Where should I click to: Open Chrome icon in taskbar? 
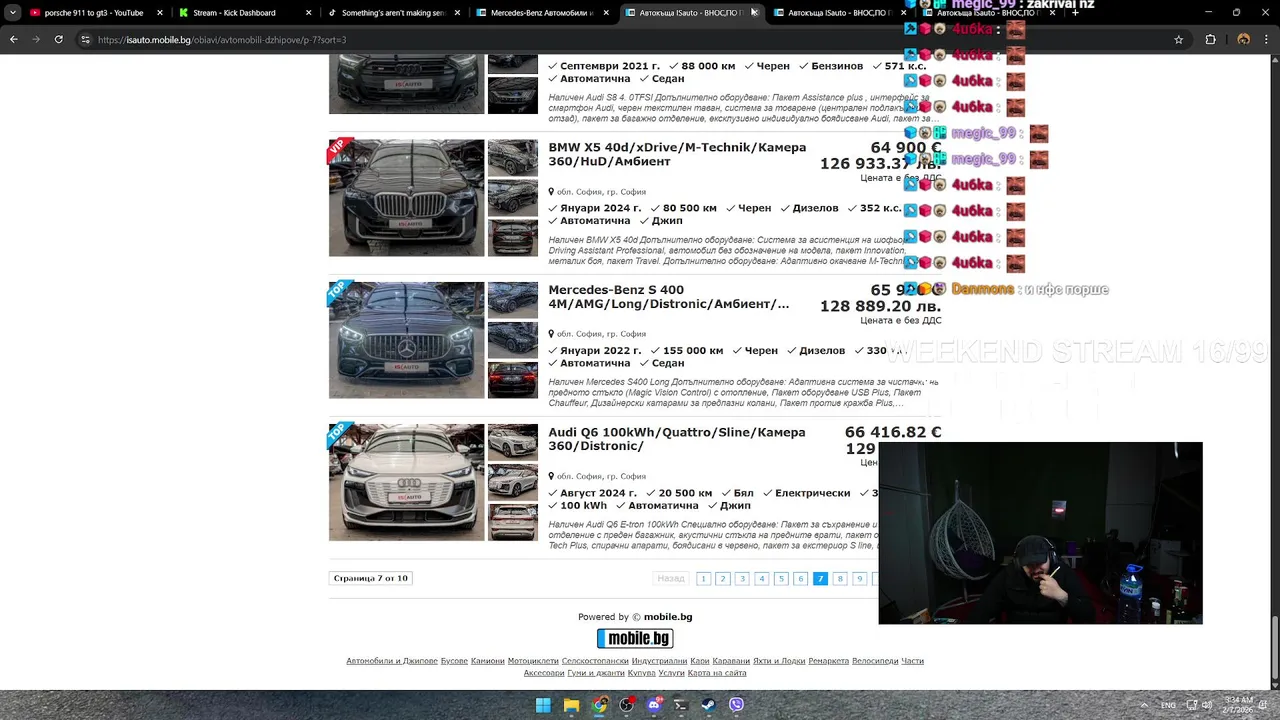599,705
